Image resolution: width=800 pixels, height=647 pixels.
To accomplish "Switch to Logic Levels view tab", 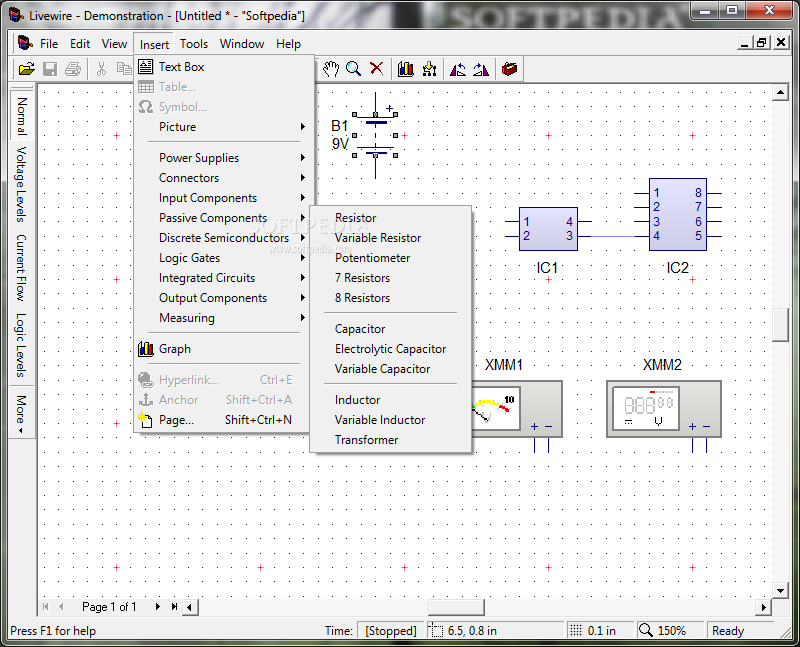I will click(21, 345).
